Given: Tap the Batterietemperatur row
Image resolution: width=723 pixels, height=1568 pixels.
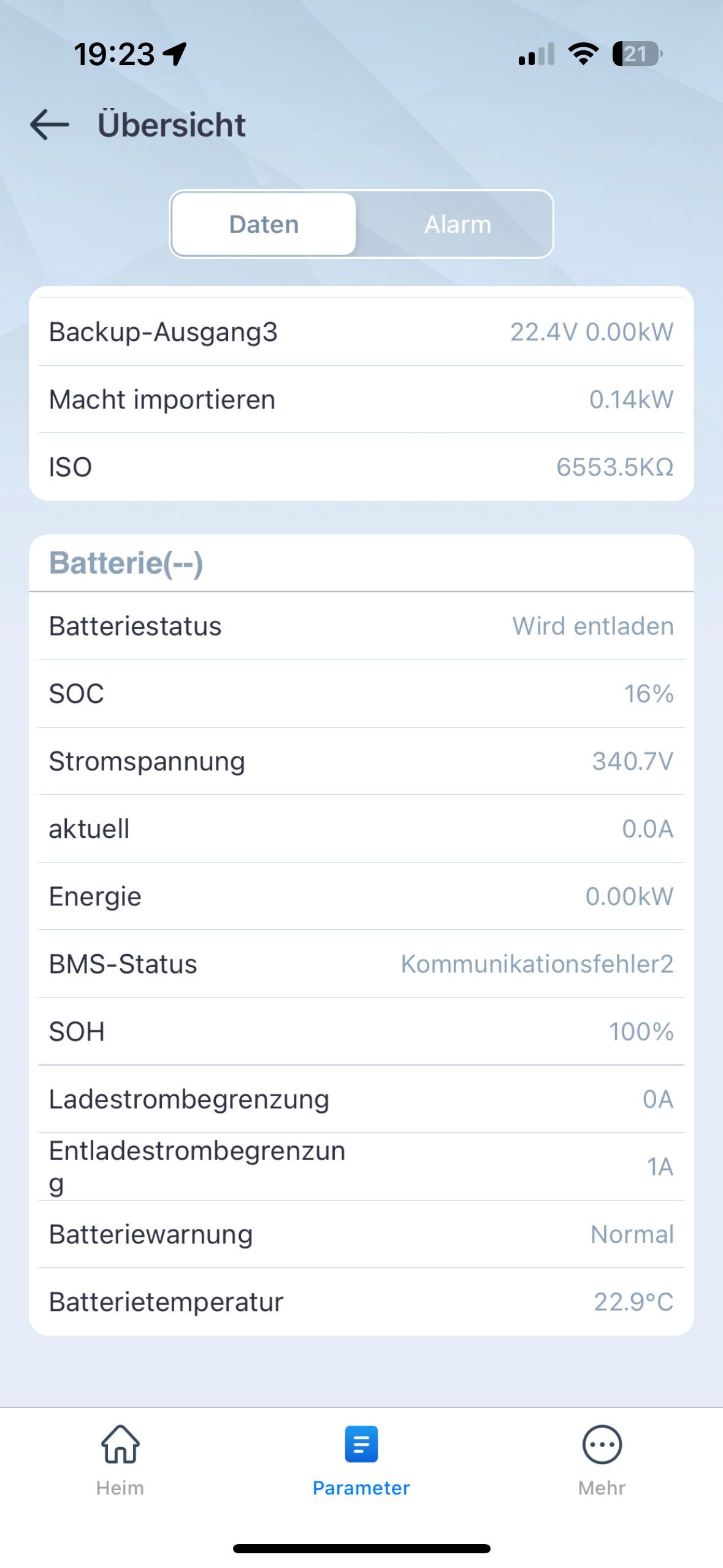Looking at the screenshot, I should tap(361, 1302).
